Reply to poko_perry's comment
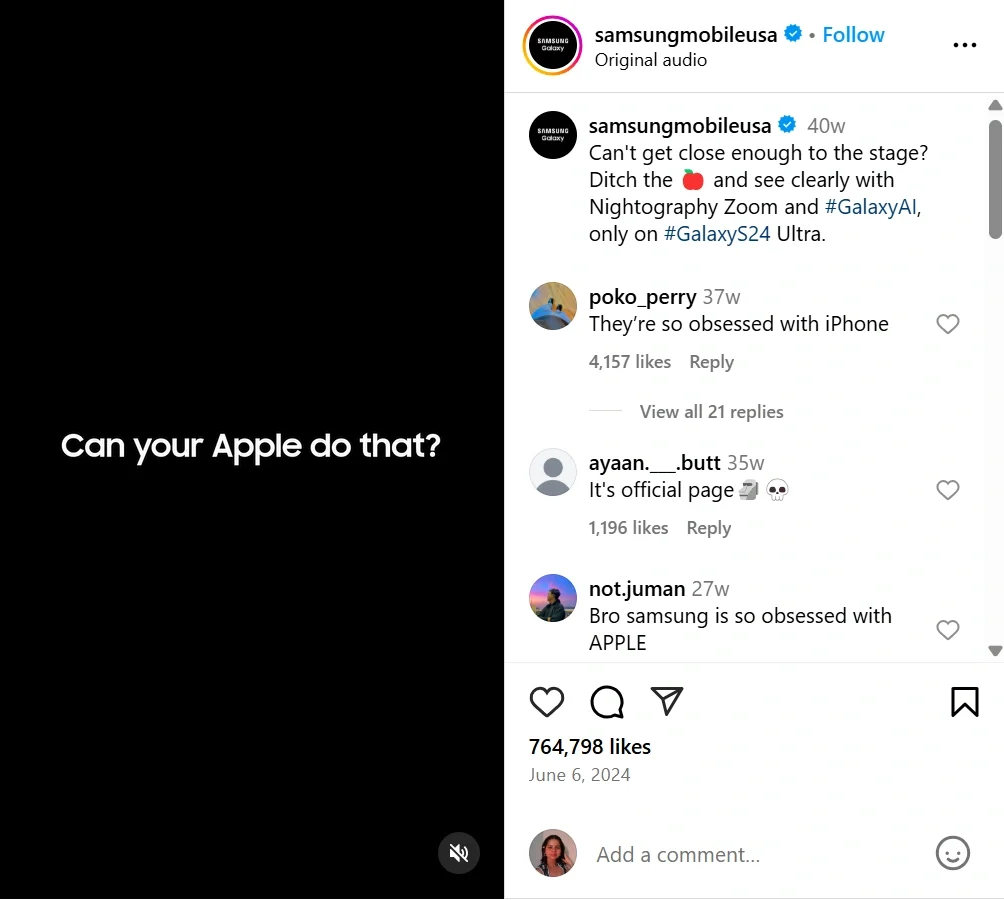This screenshot has height=900, width=1004. [x=711, y=362]
